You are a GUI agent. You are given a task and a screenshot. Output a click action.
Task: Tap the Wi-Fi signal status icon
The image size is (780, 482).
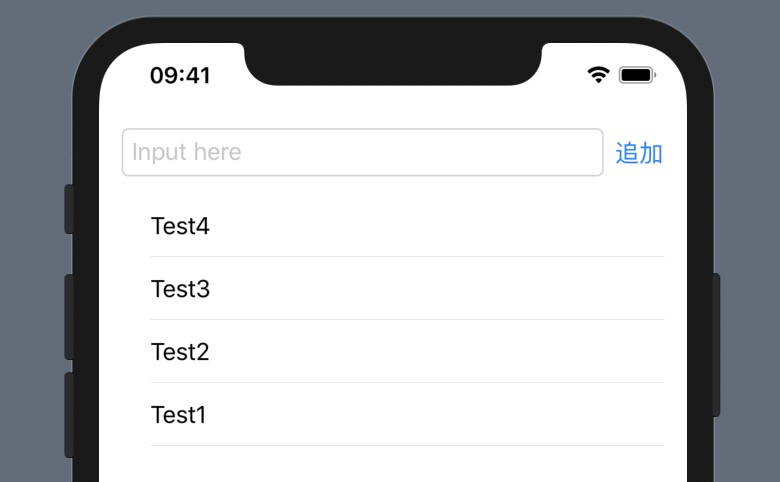[598, 75]
